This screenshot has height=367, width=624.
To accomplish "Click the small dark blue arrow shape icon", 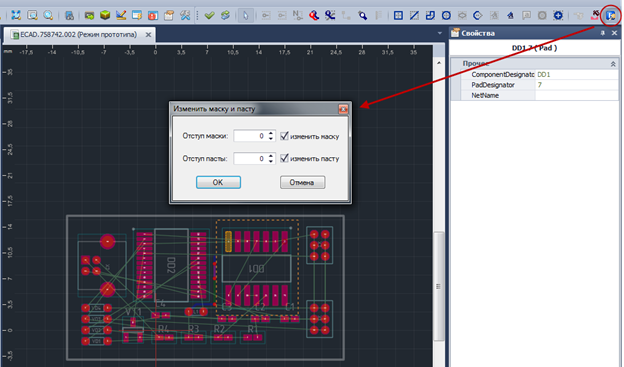I will click(510, 15).
